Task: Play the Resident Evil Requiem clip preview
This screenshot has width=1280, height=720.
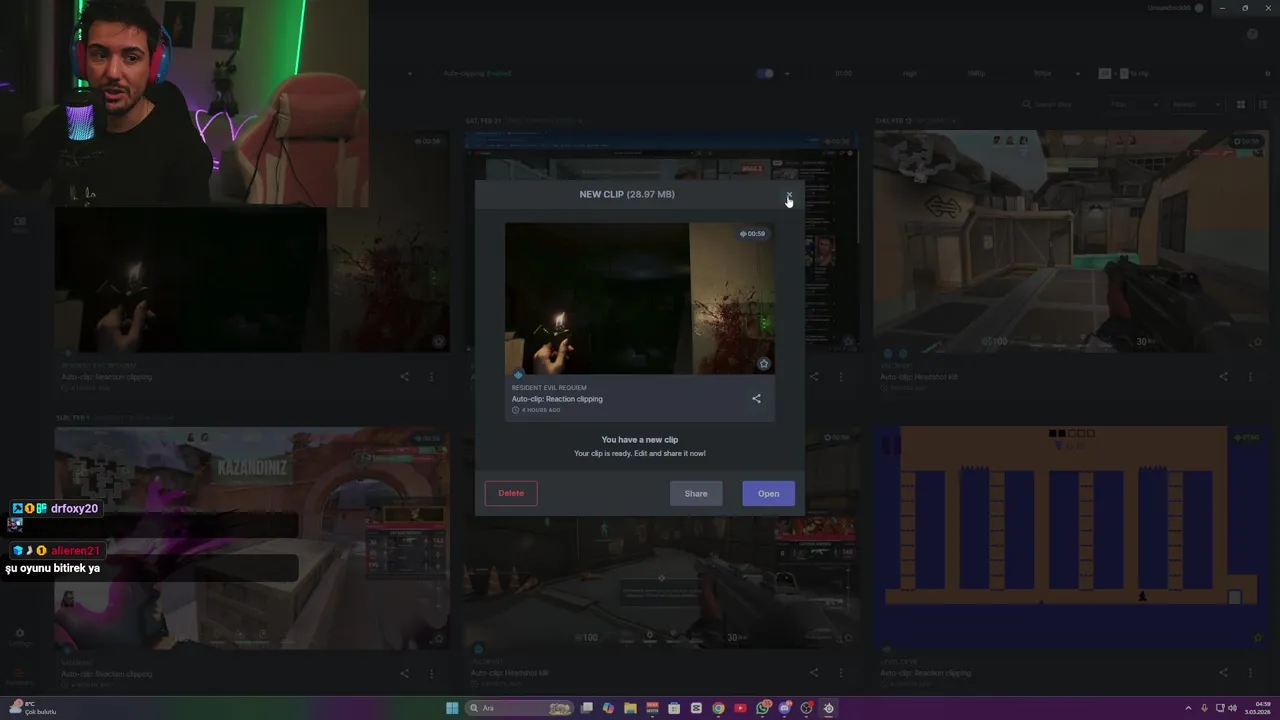Action: tap(639, 298)
